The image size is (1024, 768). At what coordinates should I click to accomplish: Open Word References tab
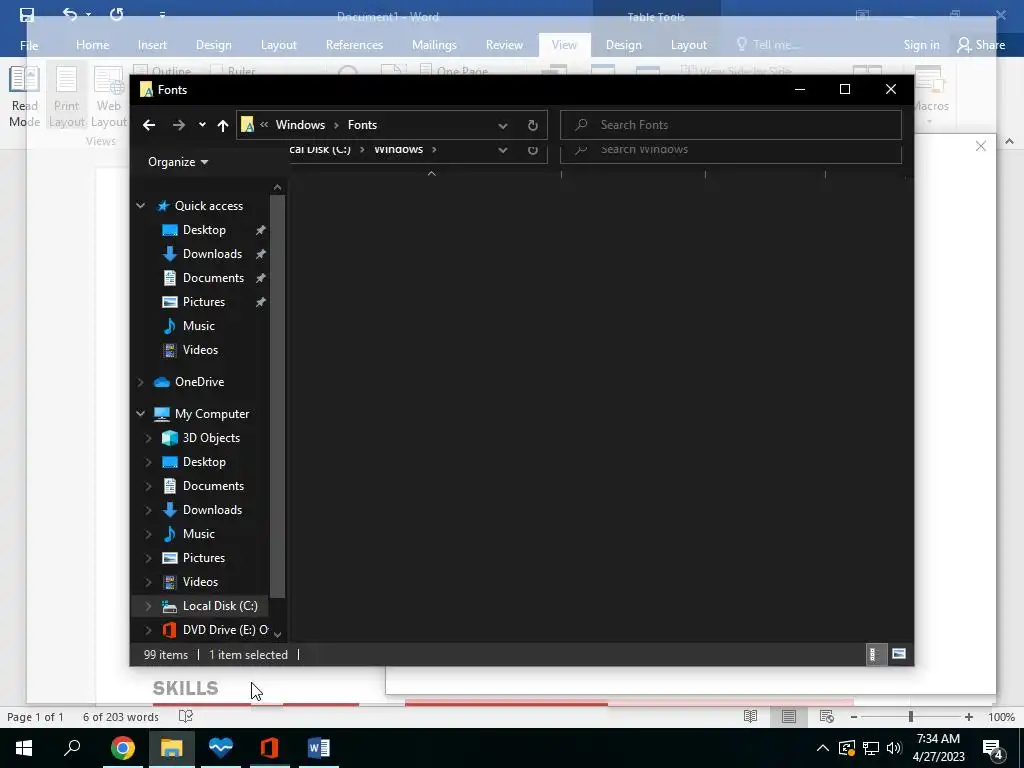click(x=354, y=45)
